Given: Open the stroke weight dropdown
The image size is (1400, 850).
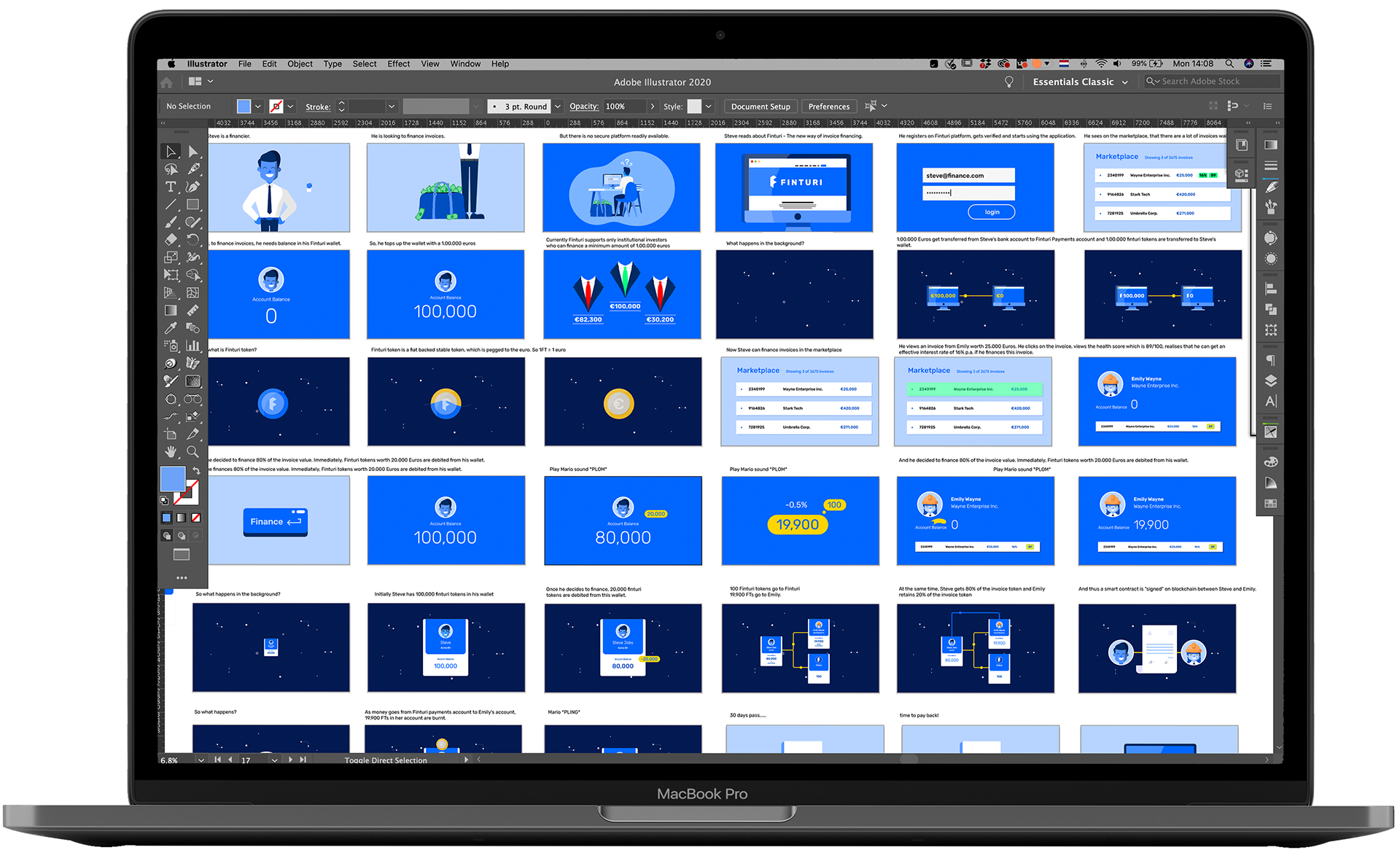Looking at the screenshot, I should [x=392, y=106].
